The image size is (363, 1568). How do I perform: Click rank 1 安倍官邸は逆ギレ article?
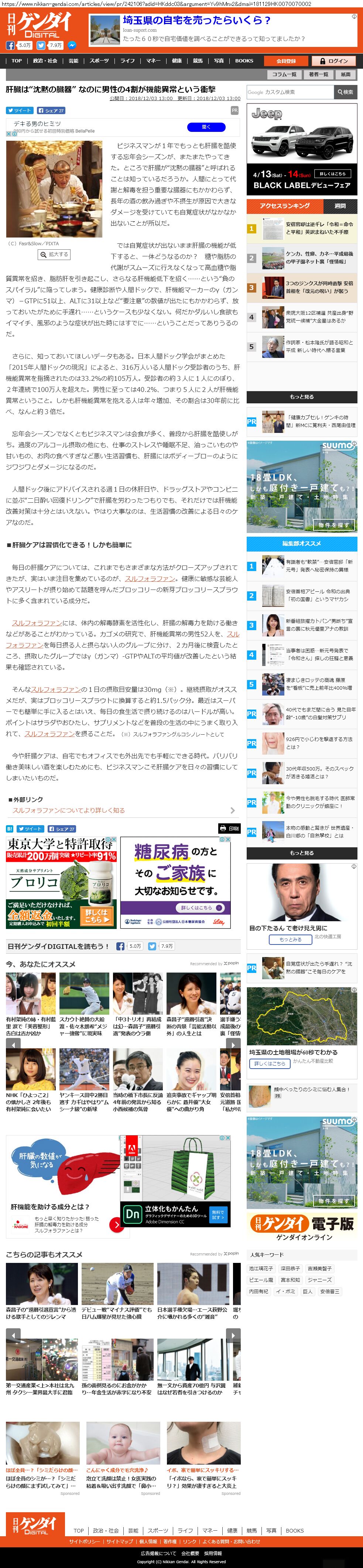click(302, 228)
